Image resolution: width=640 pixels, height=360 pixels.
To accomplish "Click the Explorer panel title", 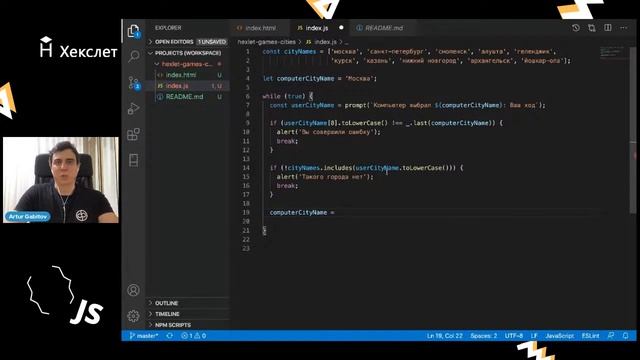I will click(168, 28).
